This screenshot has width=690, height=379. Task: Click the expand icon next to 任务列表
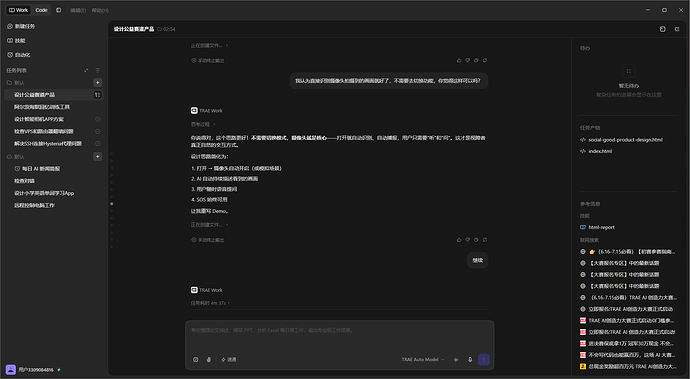(86, 70)
